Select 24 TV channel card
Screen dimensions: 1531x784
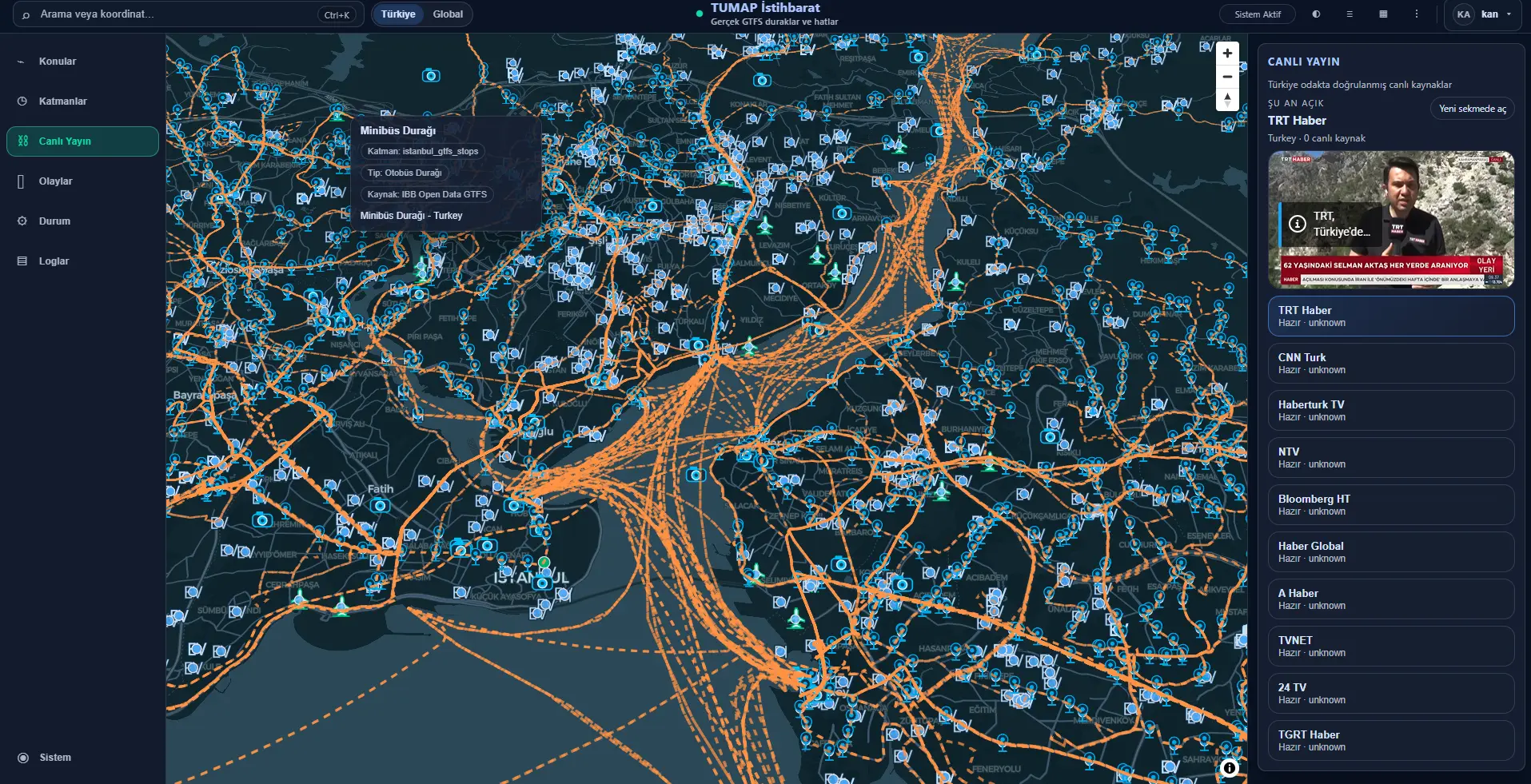tap(1391, 694)
